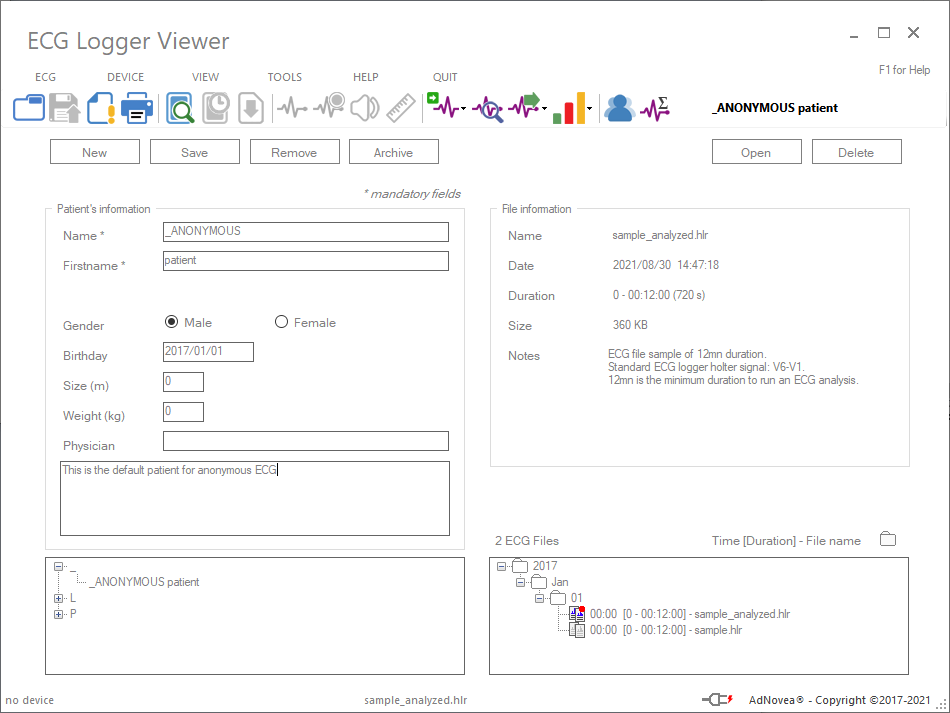Click the colored bar chart statistics icon

tap(569, 108)
